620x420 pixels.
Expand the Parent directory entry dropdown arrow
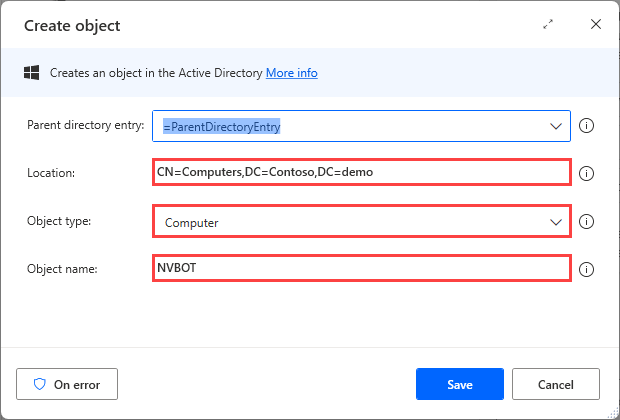pos(556,126)
